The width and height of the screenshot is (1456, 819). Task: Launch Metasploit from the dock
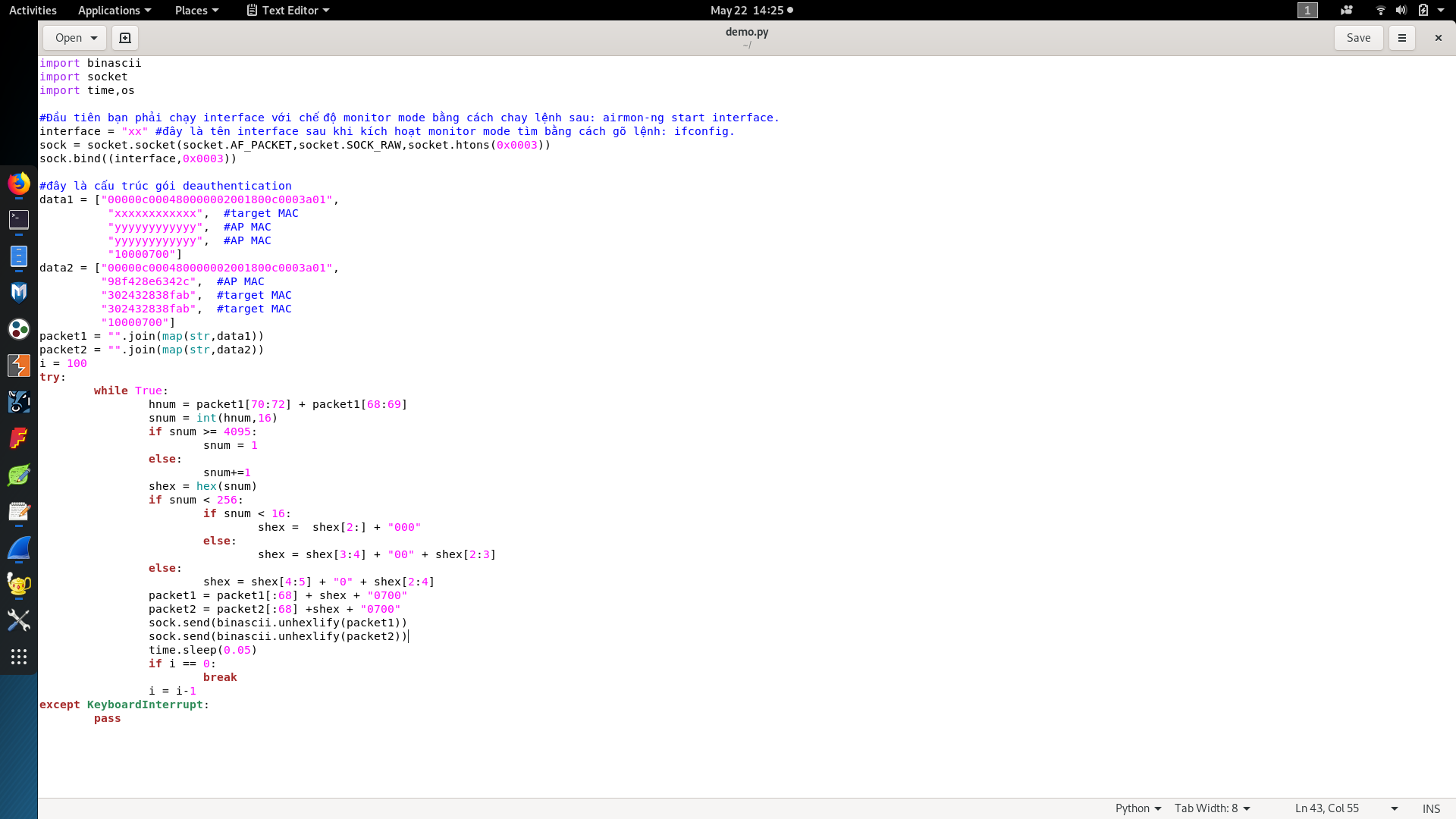click(x=19, y=293)
